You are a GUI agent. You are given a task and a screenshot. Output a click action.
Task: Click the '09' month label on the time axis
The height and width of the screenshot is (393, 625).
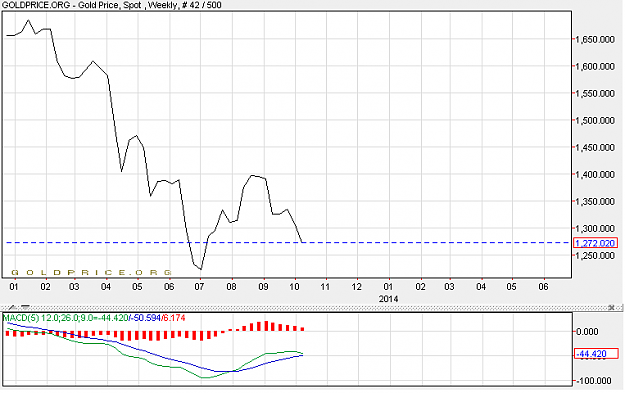point(263,287)
